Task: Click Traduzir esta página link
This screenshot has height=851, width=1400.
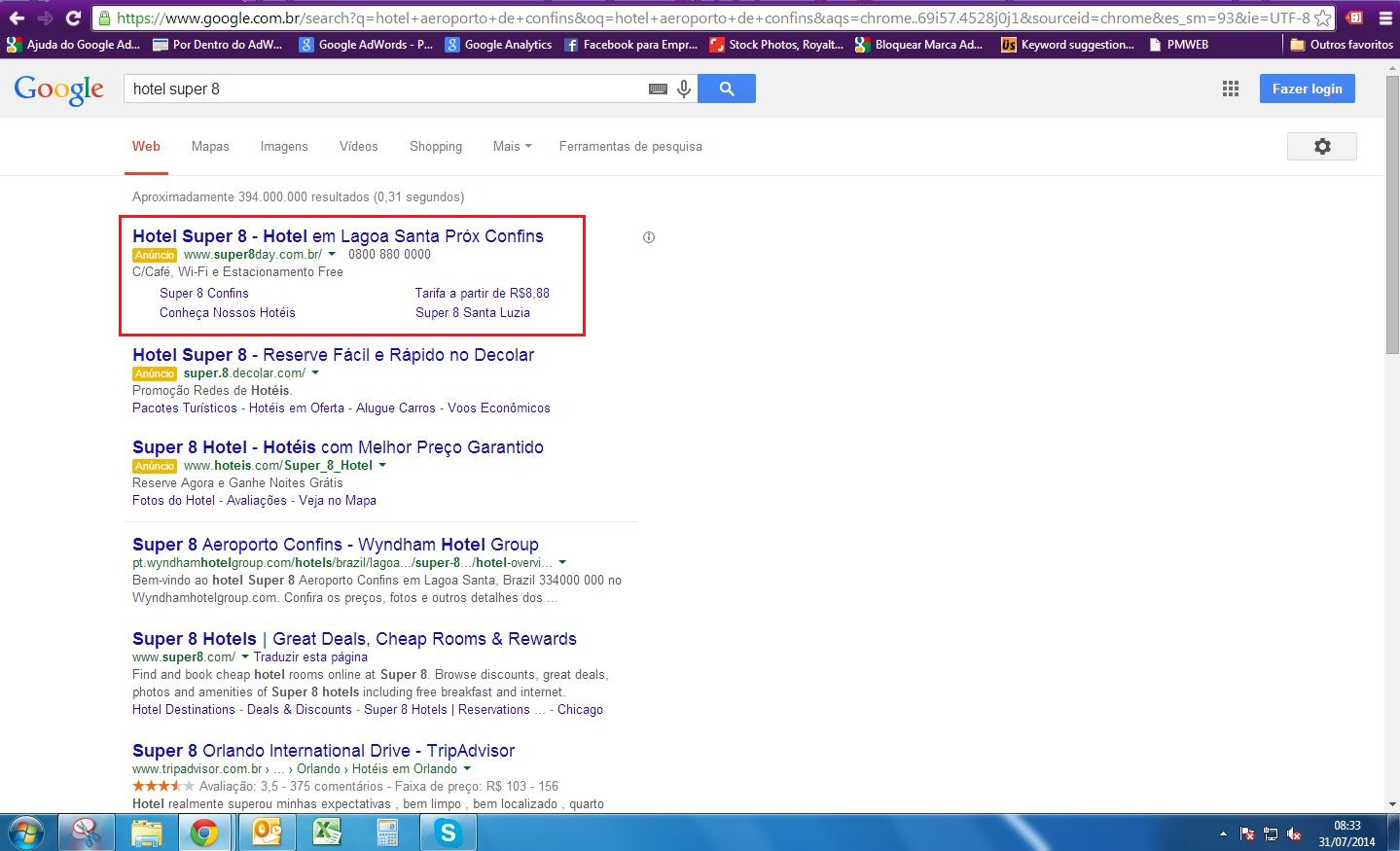Action: click(310, 657)
